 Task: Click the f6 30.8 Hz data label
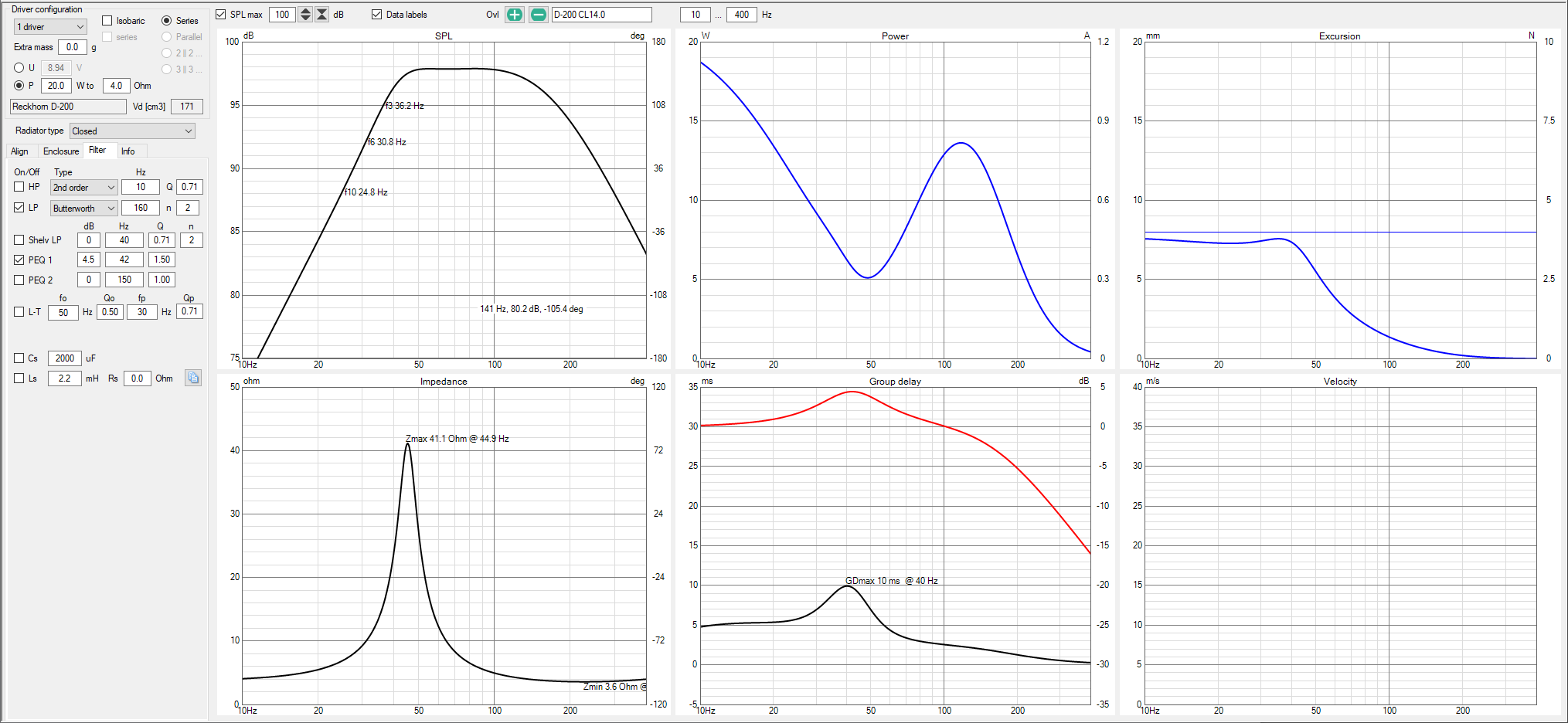(386, 142)
